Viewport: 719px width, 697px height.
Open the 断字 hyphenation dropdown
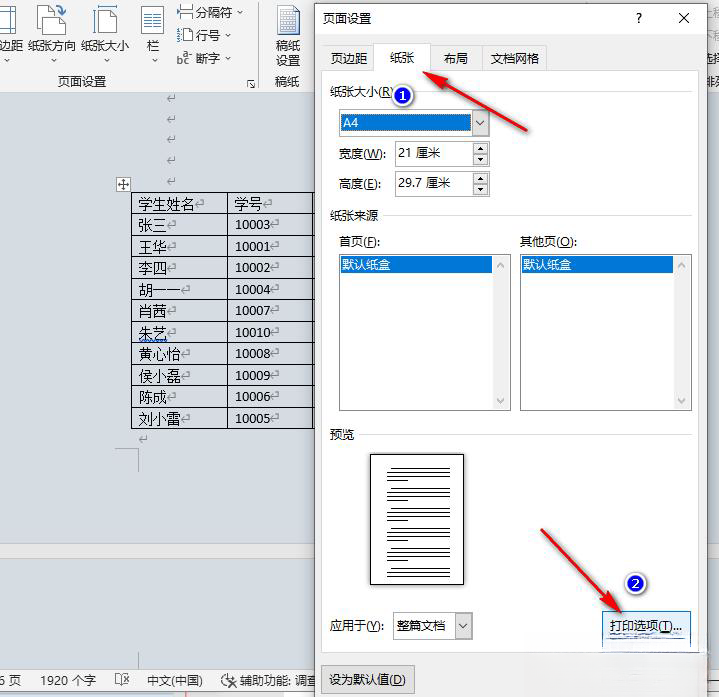click(204, 58)
